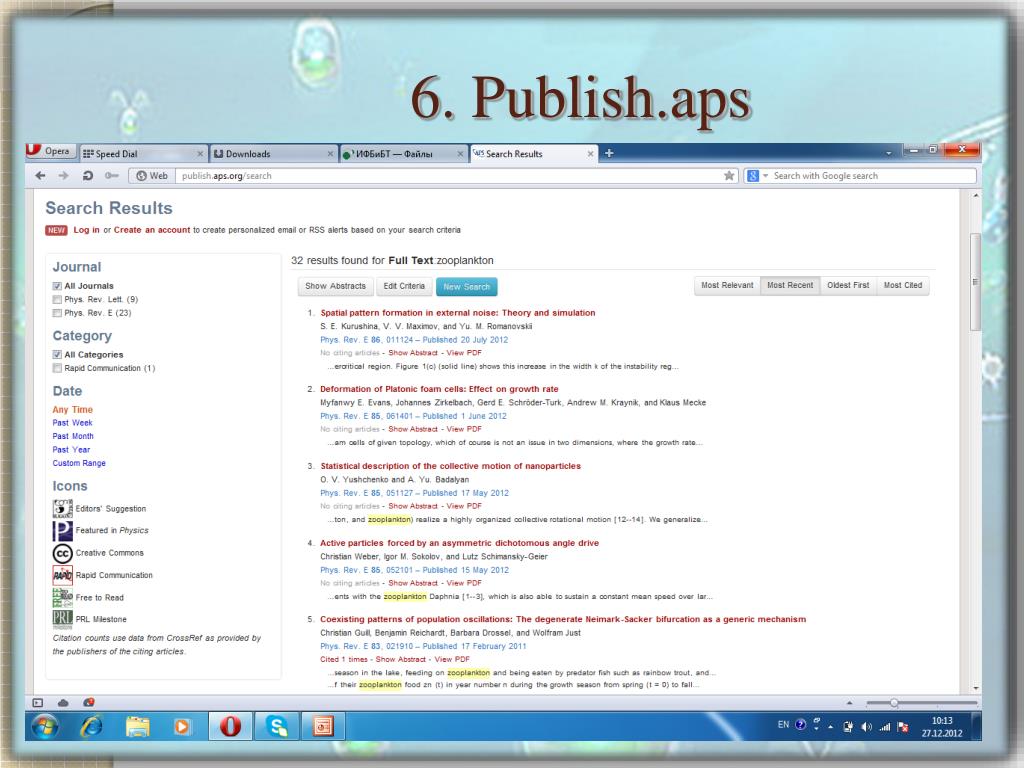The width and height of the screenshot is (1024, 768).
Task: Open the tab list dropdown arrow
Action: tap(888, 153)
